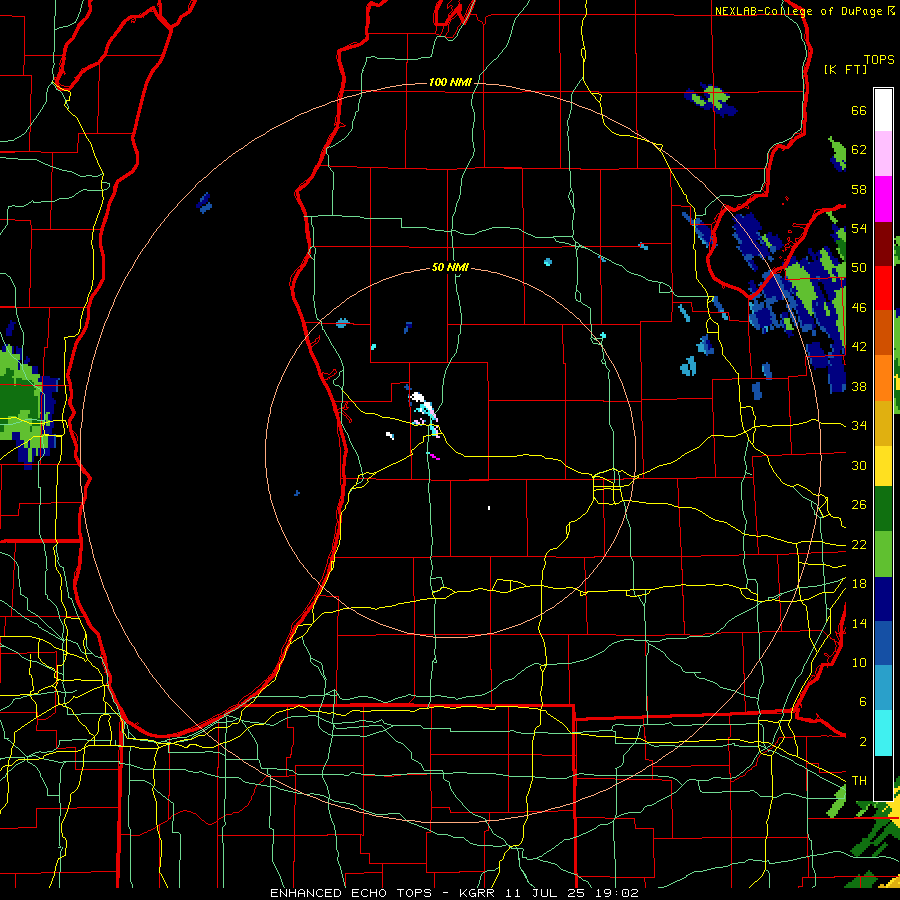This screenshot has height=900, width=900.
Task: Click the 6 legend value
Action: coord(862,702)
